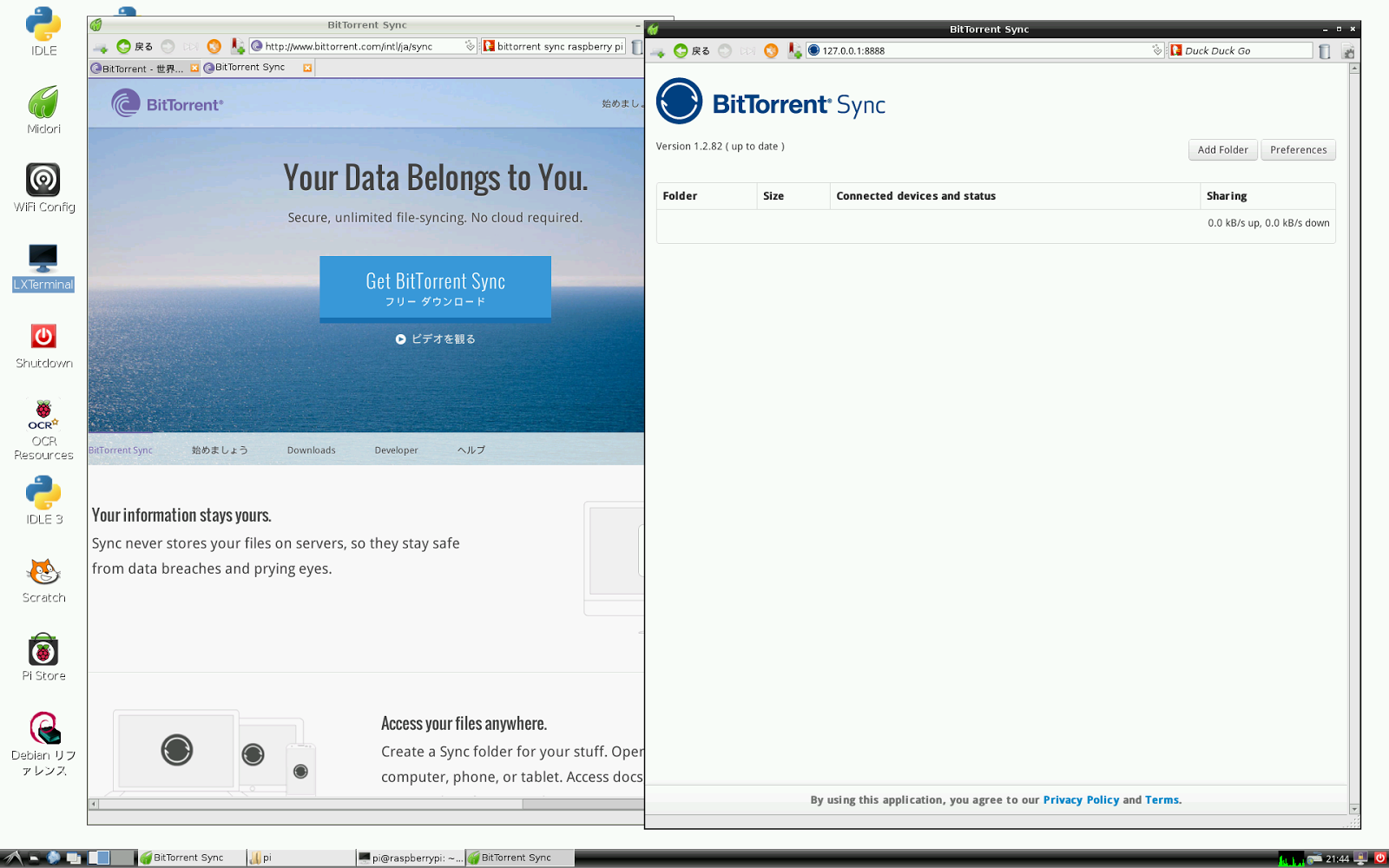Switch to the pi@raspberrypi terminal taskbar item
The width and height of the screenshot is (1389, 868).
click(x=410, y=858)
